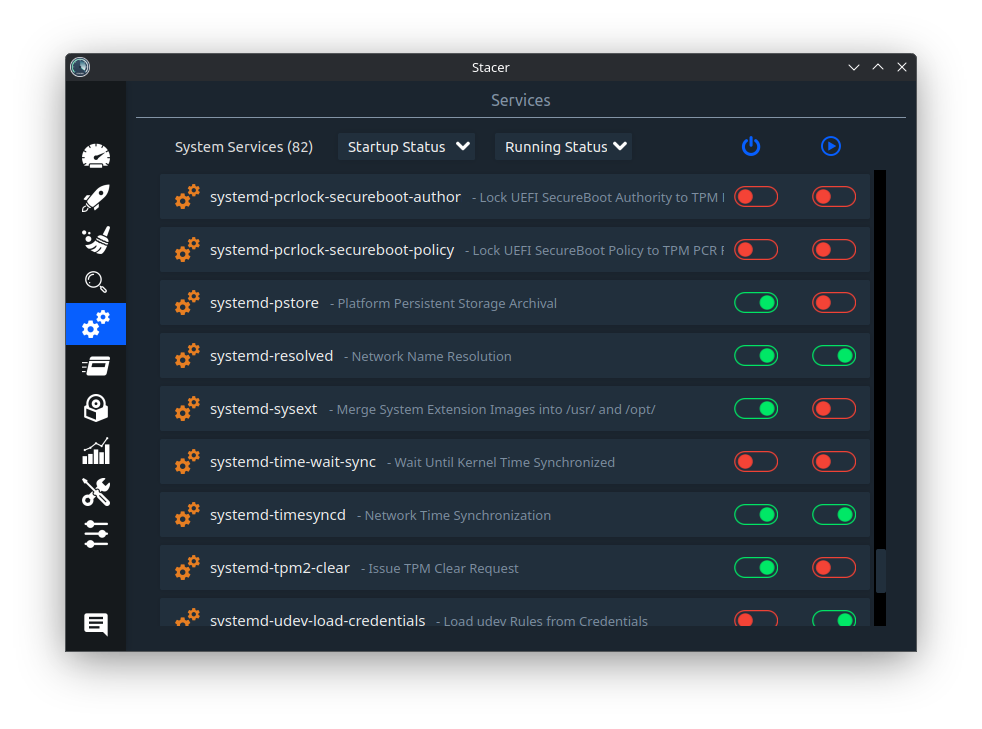Enable startup toggle for systemd-time-wait-sync
The image size is (982, 729).
(x=756, y=462)
